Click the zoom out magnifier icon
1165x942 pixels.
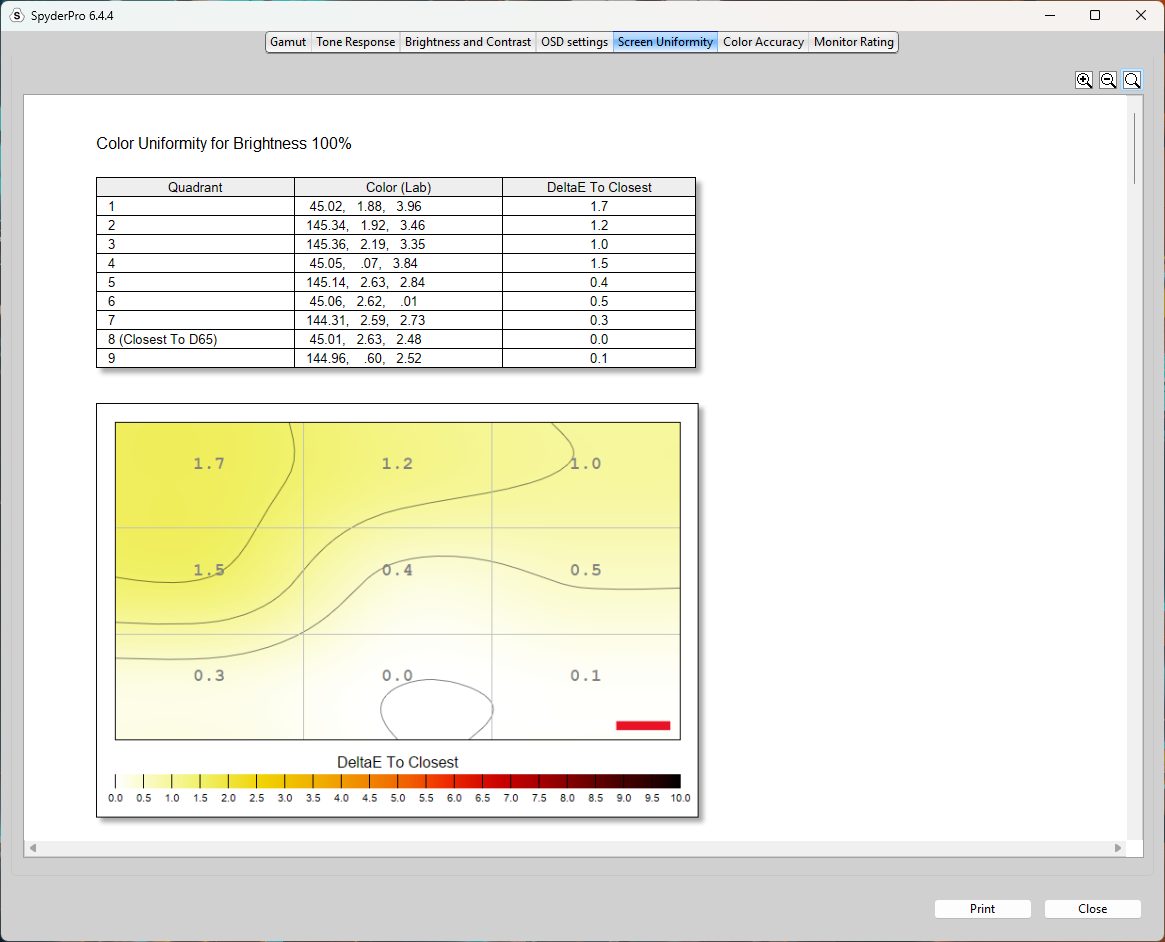[1108, 80]
